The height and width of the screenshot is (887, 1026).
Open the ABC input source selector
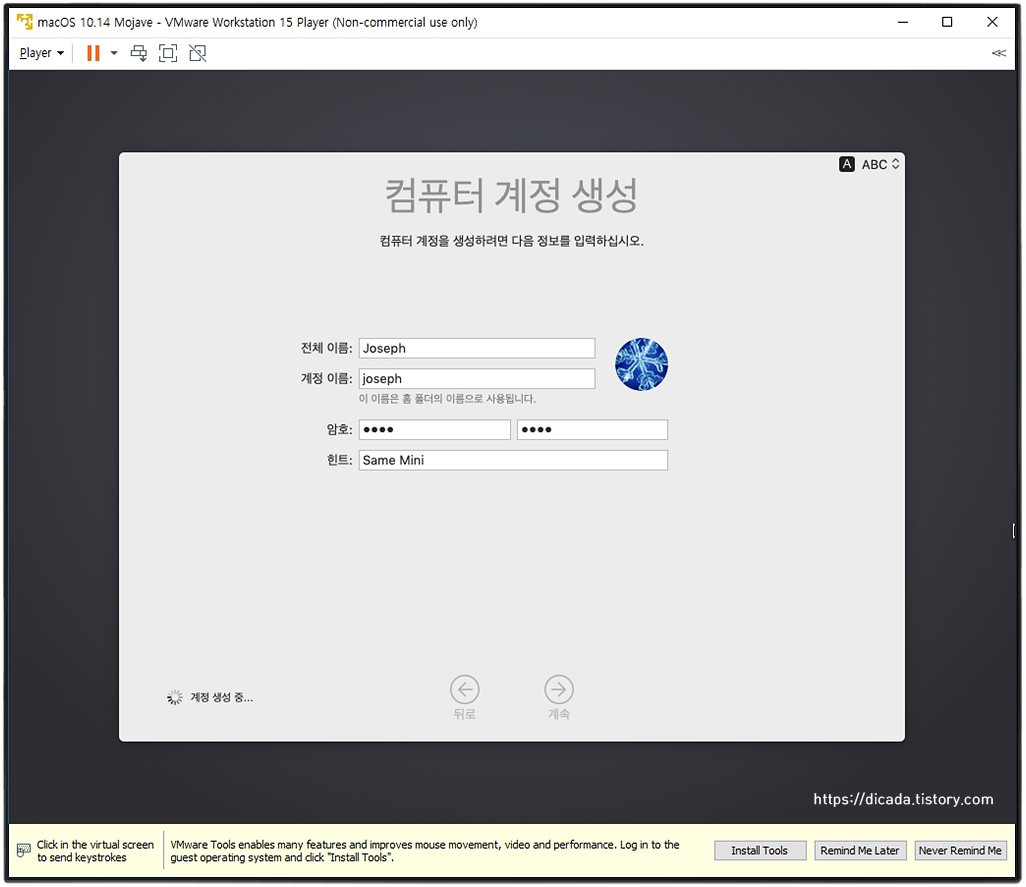(x=880, y=164)
